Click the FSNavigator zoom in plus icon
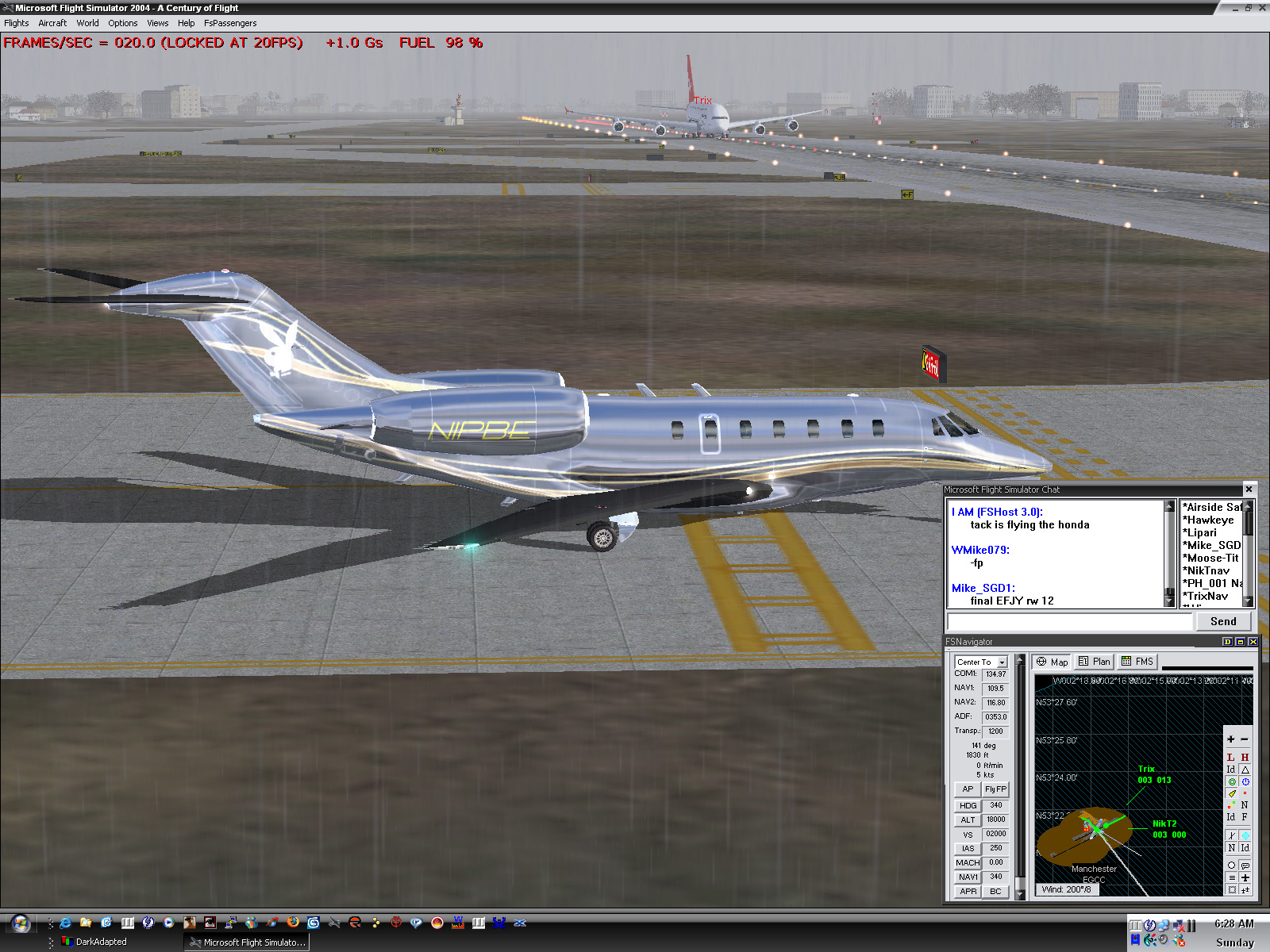This screenshot has width=1270, height=952. (x=1231, y=739)
